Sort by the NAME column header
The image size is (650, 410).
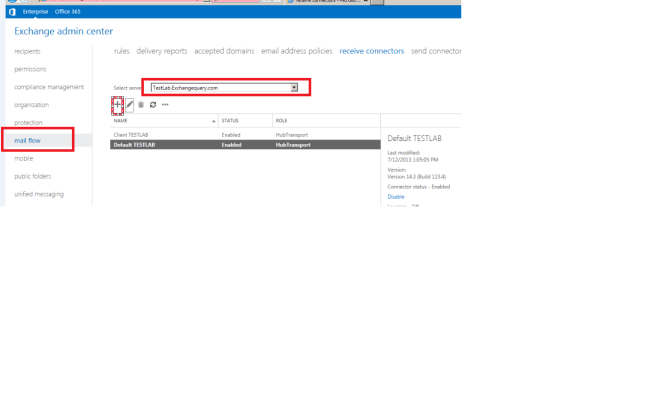(x=164, y=121)
